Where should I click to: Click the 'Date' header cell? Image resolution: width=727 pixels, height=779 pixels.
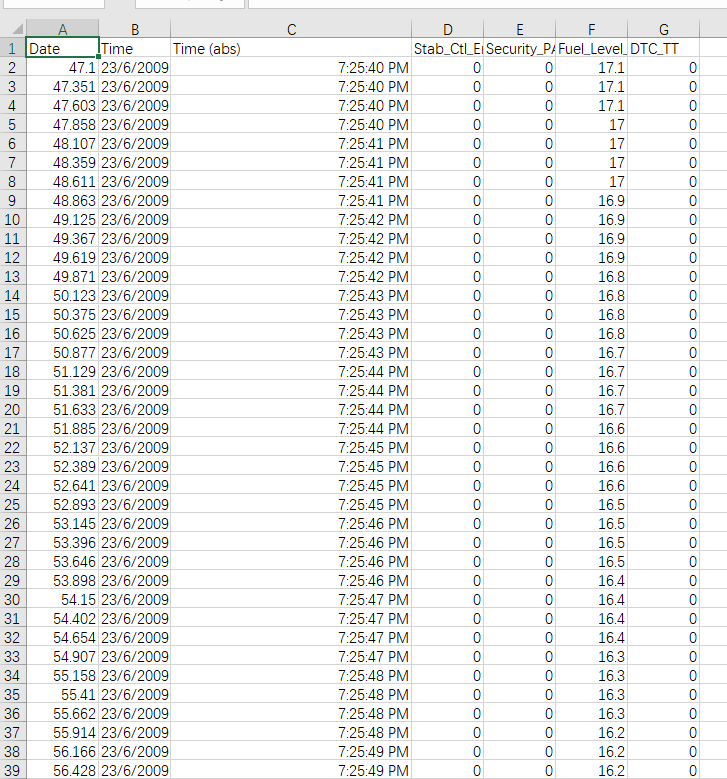[x=62, y=48]
